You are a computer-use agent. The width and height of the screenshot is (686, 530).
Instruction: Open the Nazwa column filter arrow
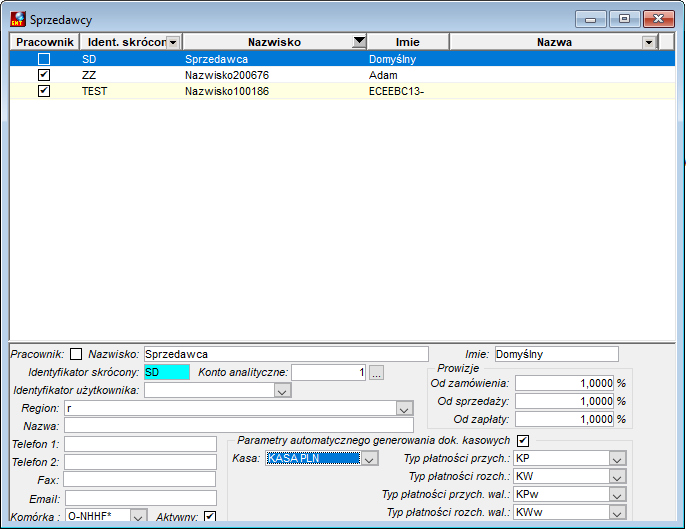click(x=649, y=42)
